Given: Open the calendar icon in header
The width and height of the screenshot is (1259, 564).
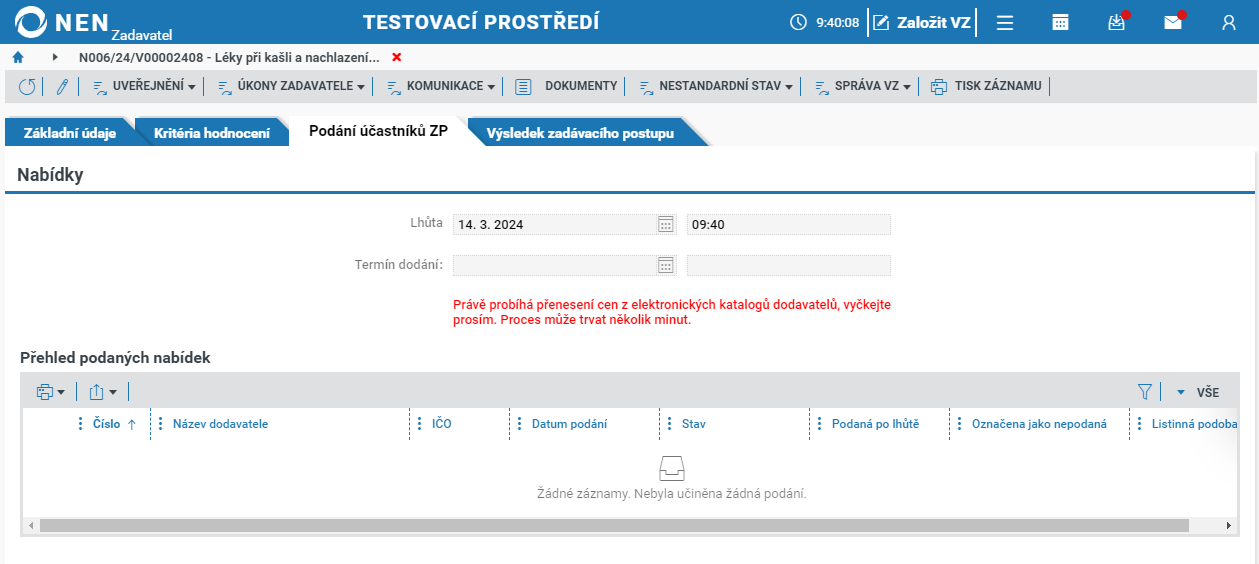Looking at the screenshot, I should pyautogui.click(x=1061, y=22).
